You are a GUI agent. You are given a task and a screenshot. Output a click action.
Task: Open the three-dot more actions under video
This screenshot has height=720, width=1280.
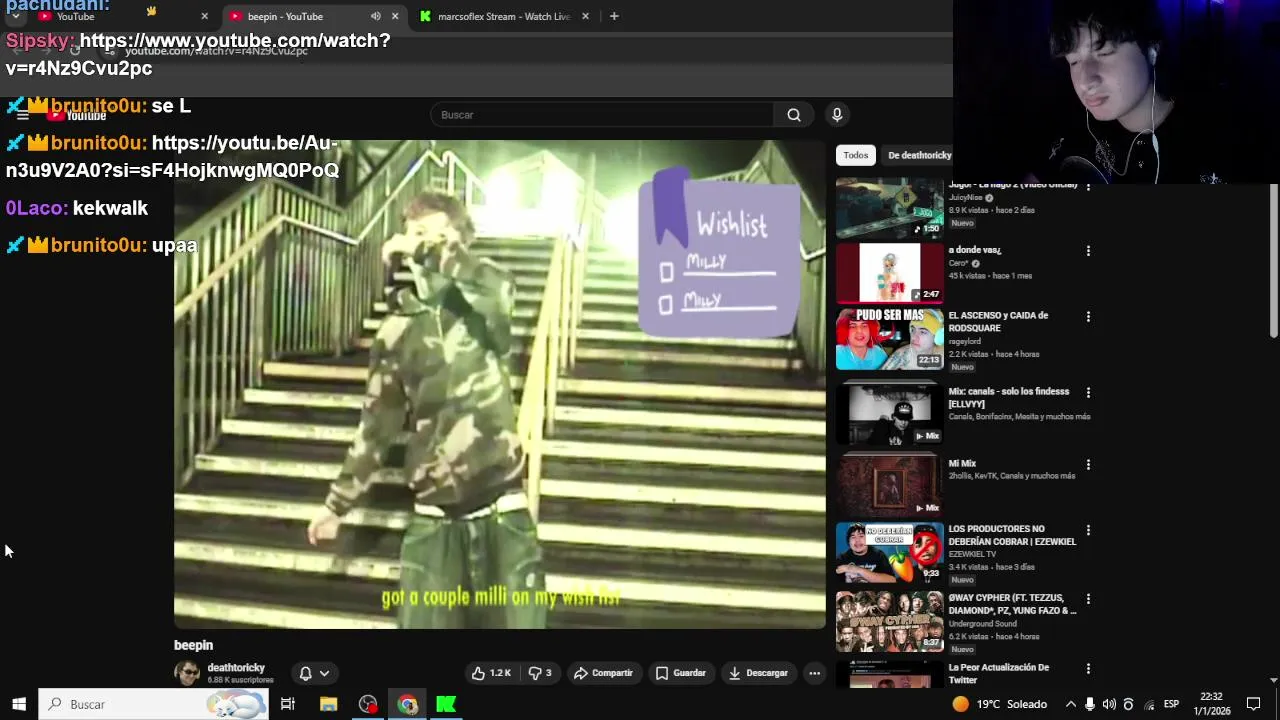point(814,673)
